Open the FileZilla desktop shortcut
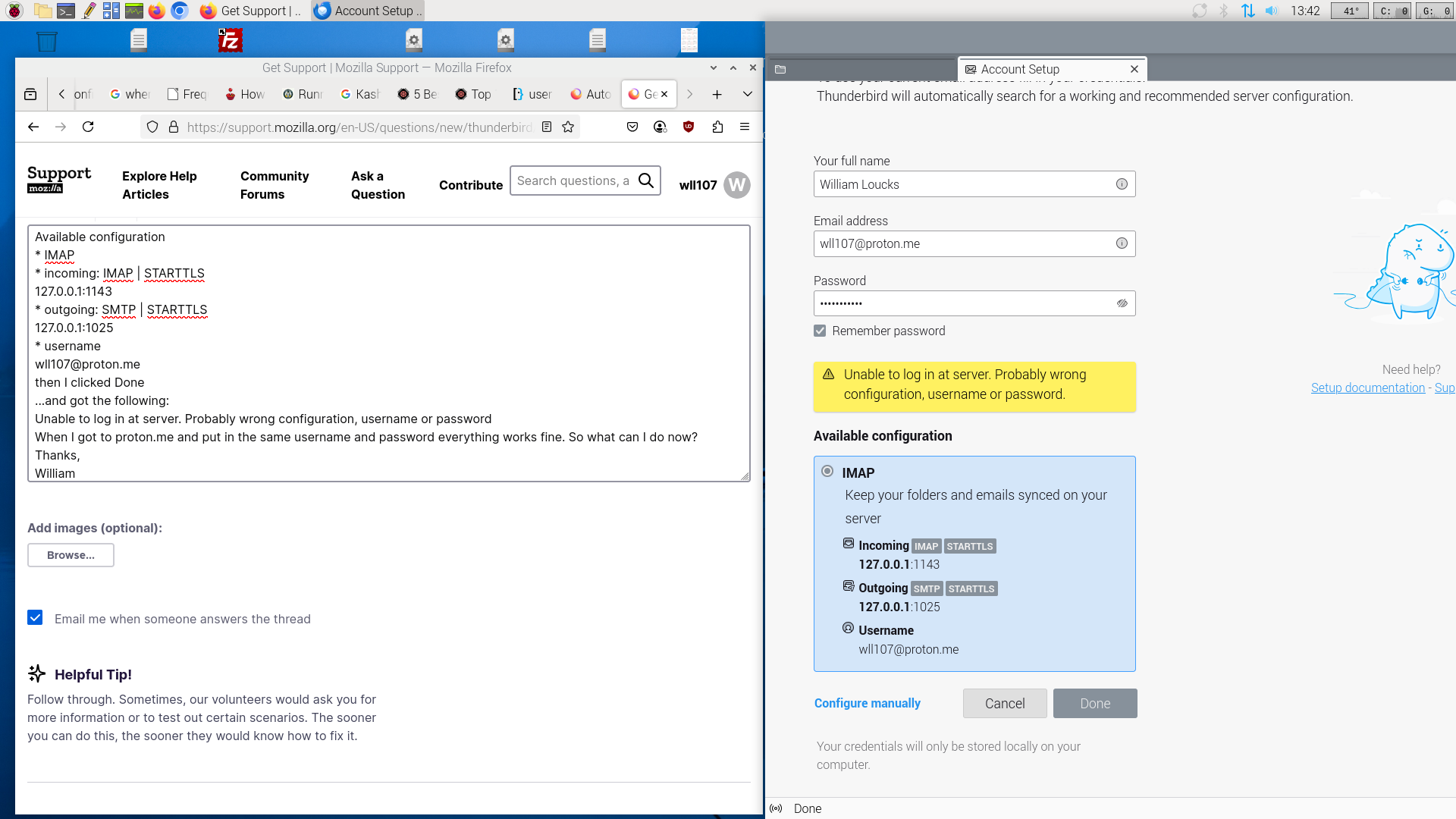The image size is (1456, 819). (x=230, y=40)
